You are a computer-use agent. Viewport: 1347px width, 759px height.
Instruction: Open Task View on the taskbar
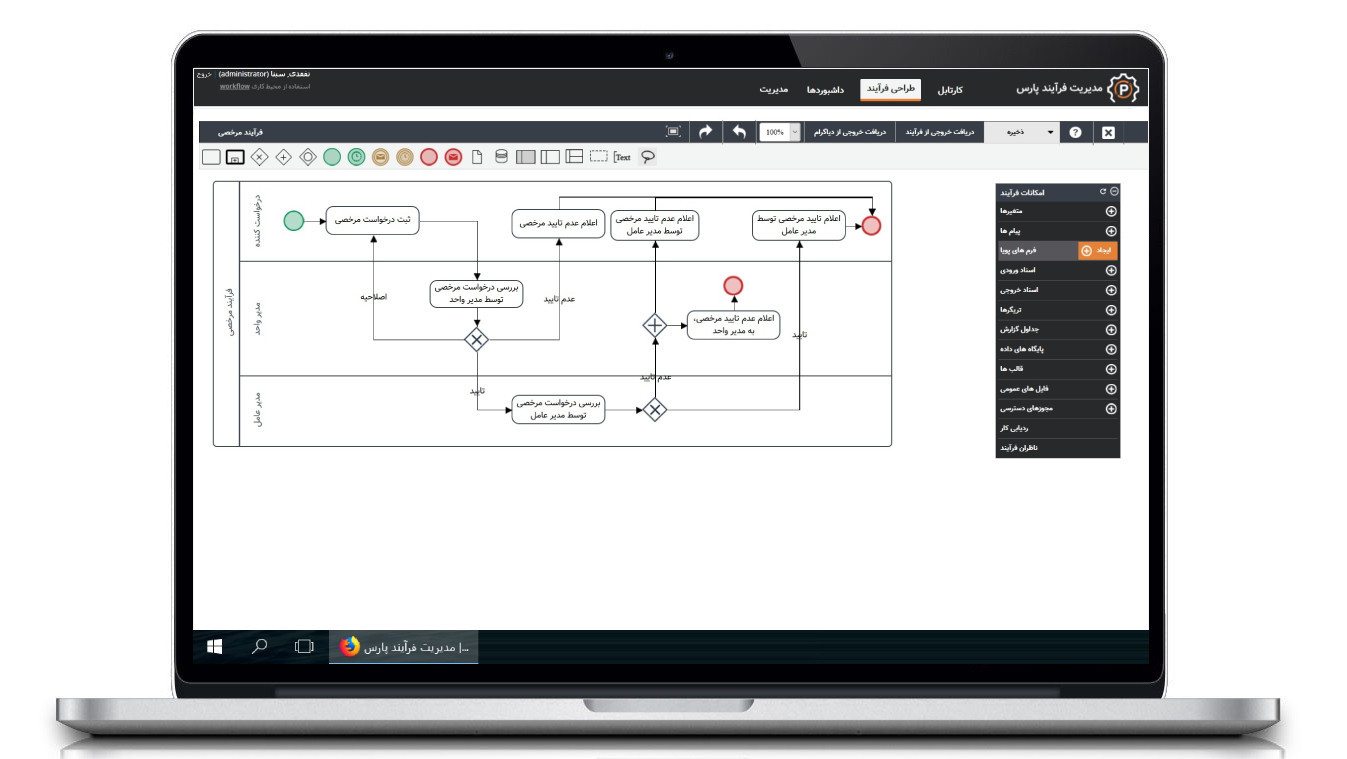pyautogui.click(x=304, y=647)
